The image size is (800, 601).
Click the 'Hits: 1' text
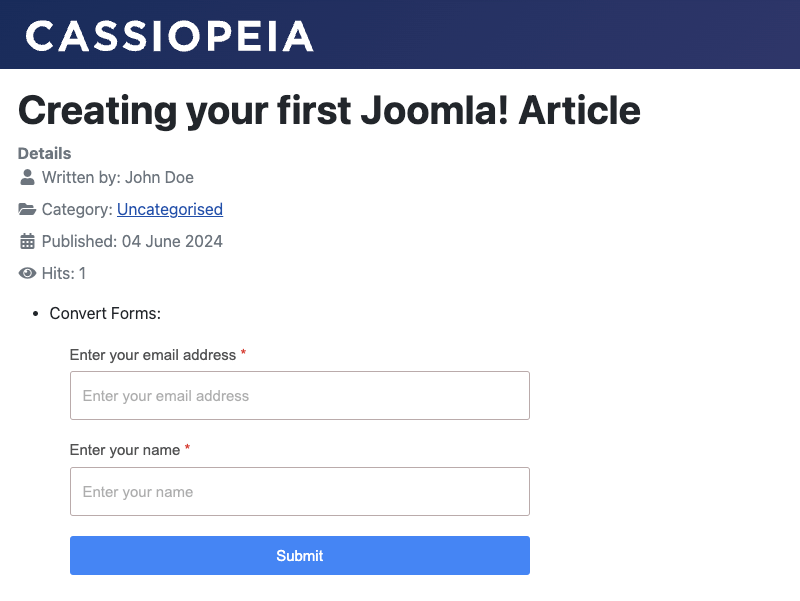(64, 273)
